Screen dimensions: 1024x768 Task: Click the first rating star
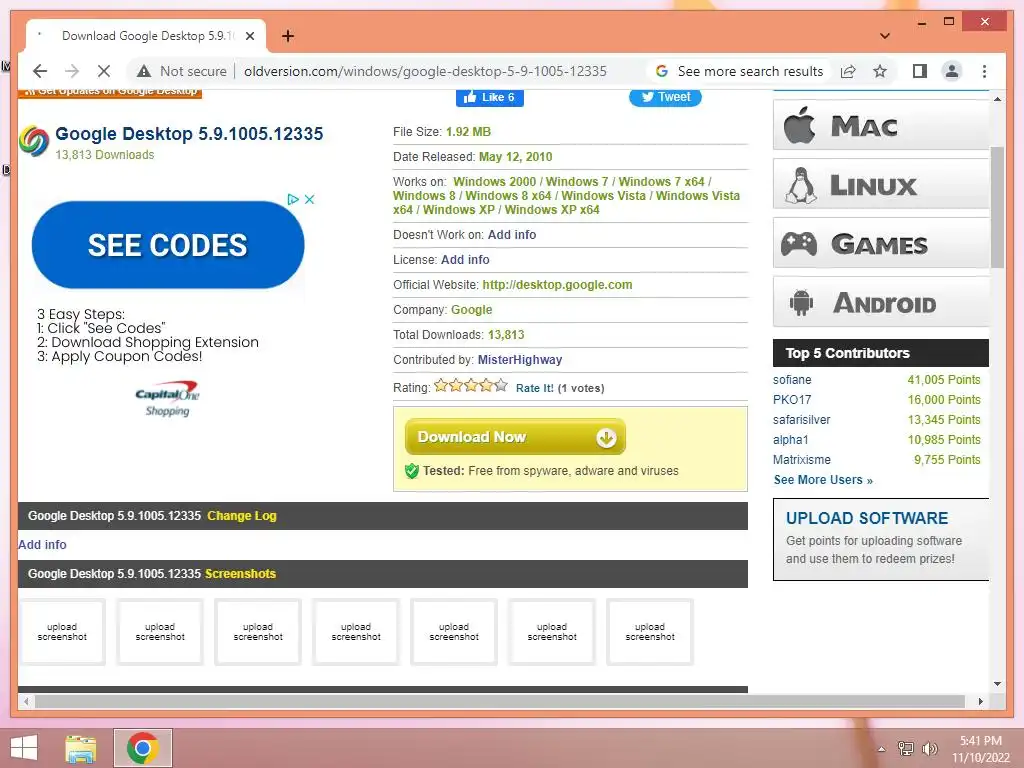point(441,385)
